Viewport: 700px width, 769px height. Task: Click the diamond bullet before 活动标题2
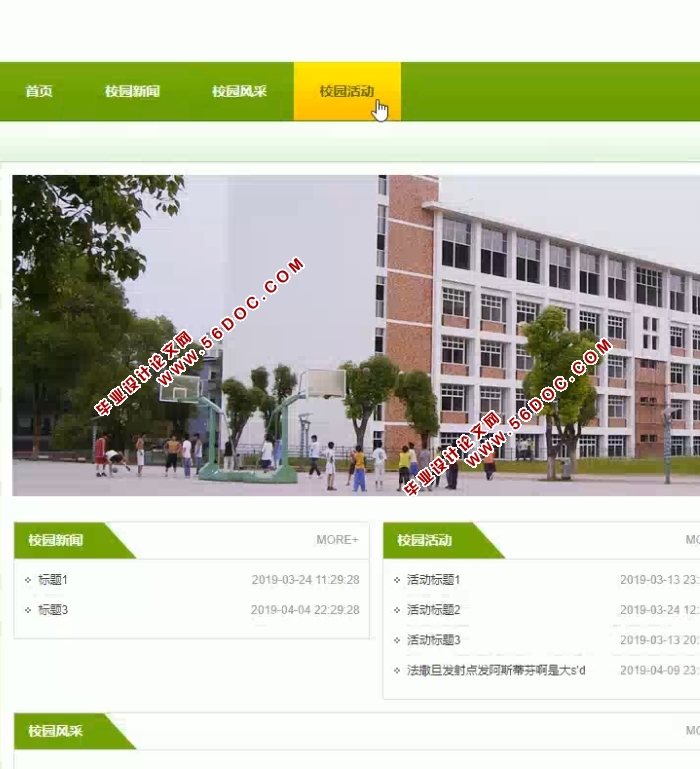click(397, 610)
